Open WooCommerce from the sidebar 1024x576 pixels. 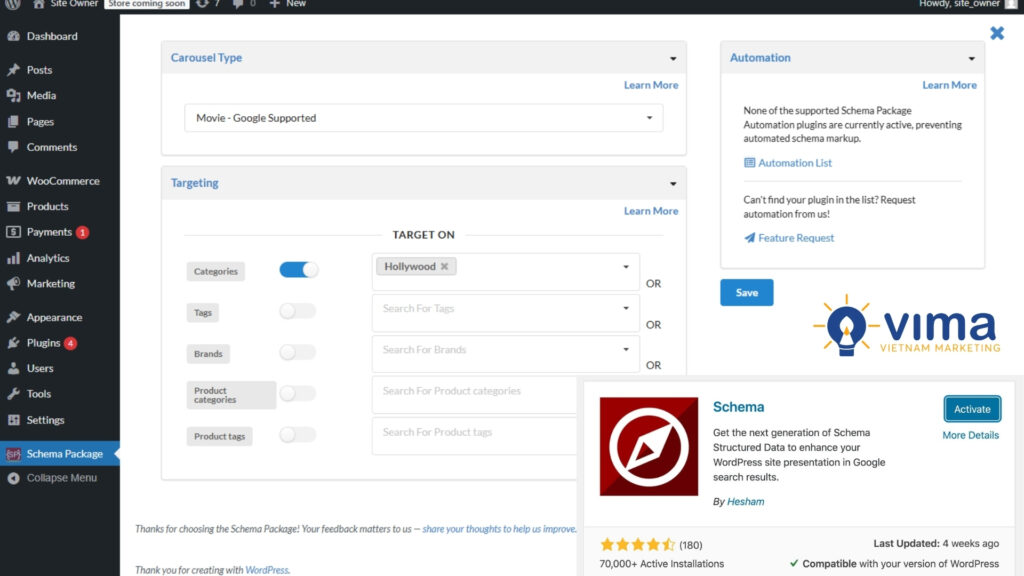[x=60, y=180]
